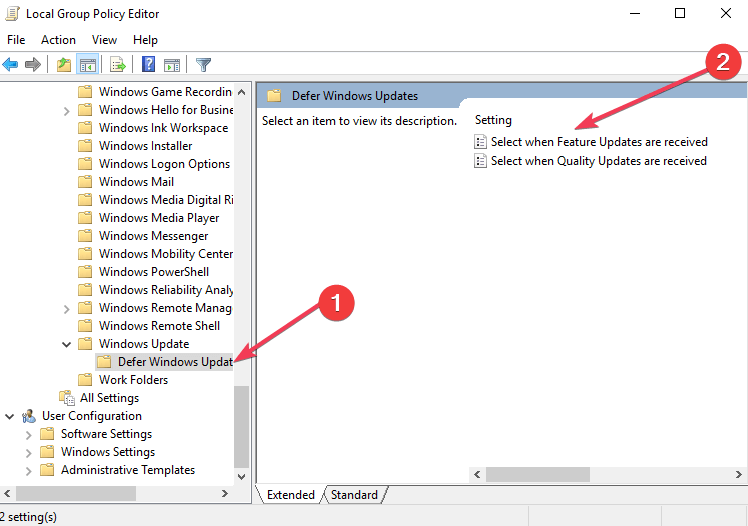This screenshot has height=526, width=748.
Task: Select Windows Ink Workspace tree item
Action: [163, 128]
